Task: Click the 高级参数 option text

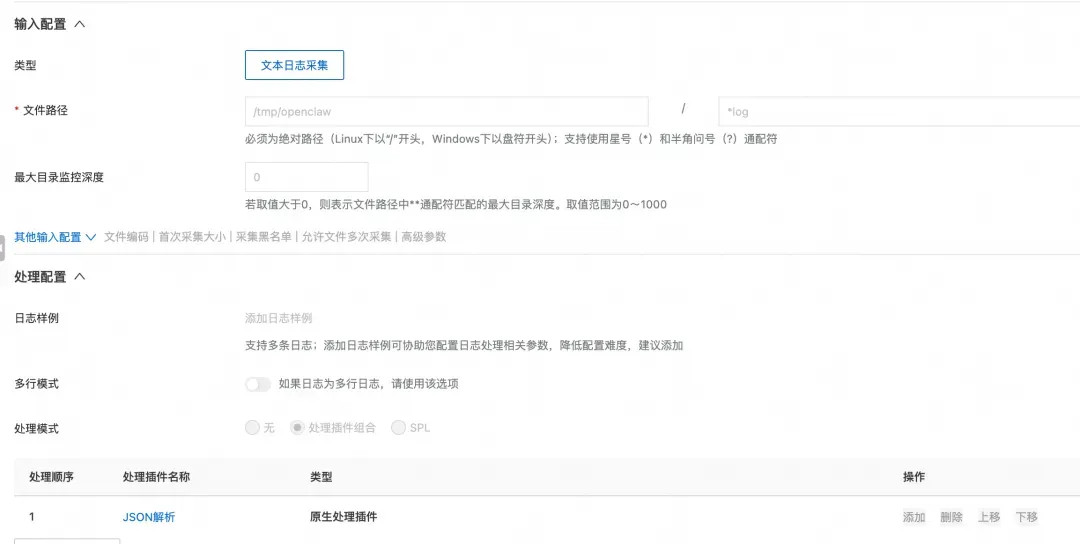Action: (x=424, y=237)
